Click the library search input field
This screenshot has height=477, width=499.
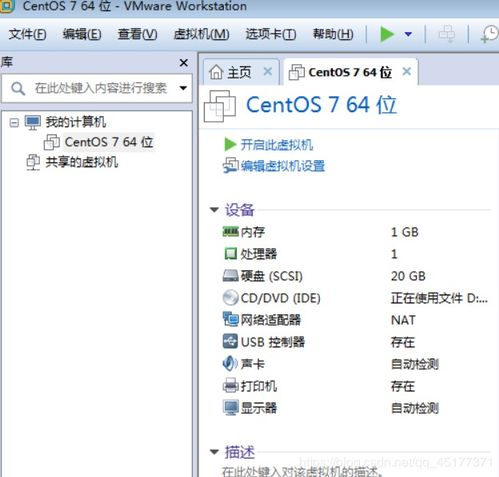[97, 88]
